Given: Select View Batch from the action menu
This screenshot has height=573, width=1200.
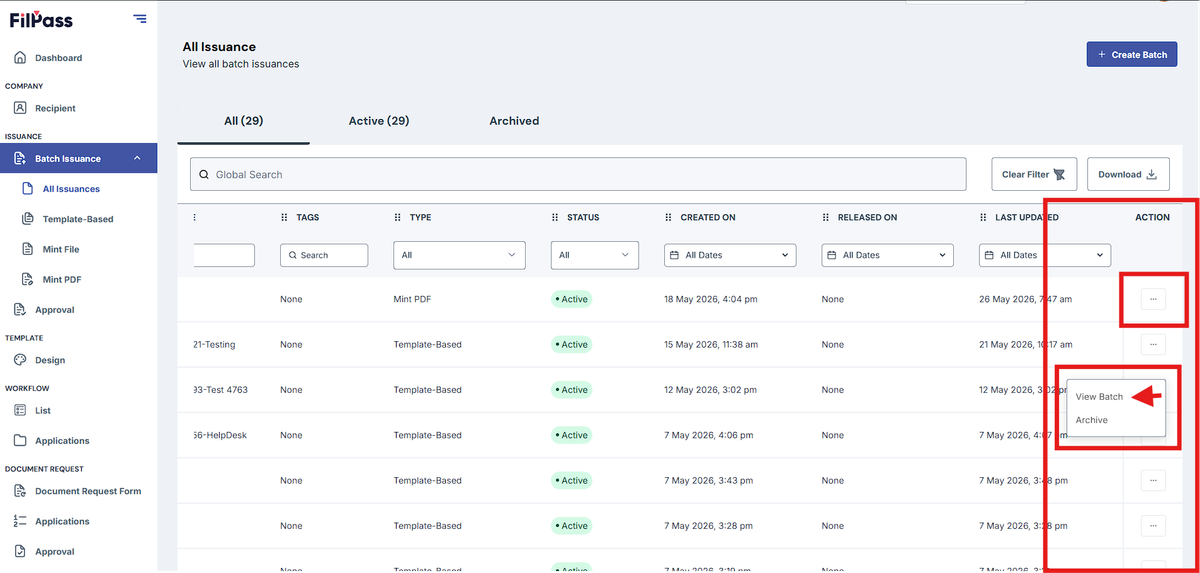Looking at the screenshot, I should (x=1099, y=397).
